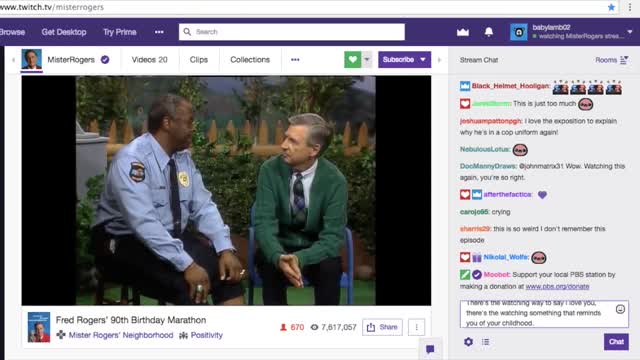The height and width of the screenshot is (360, 640).
Task: Collapse left sidebar with the arrow
Action: click(x=13, y=60)
